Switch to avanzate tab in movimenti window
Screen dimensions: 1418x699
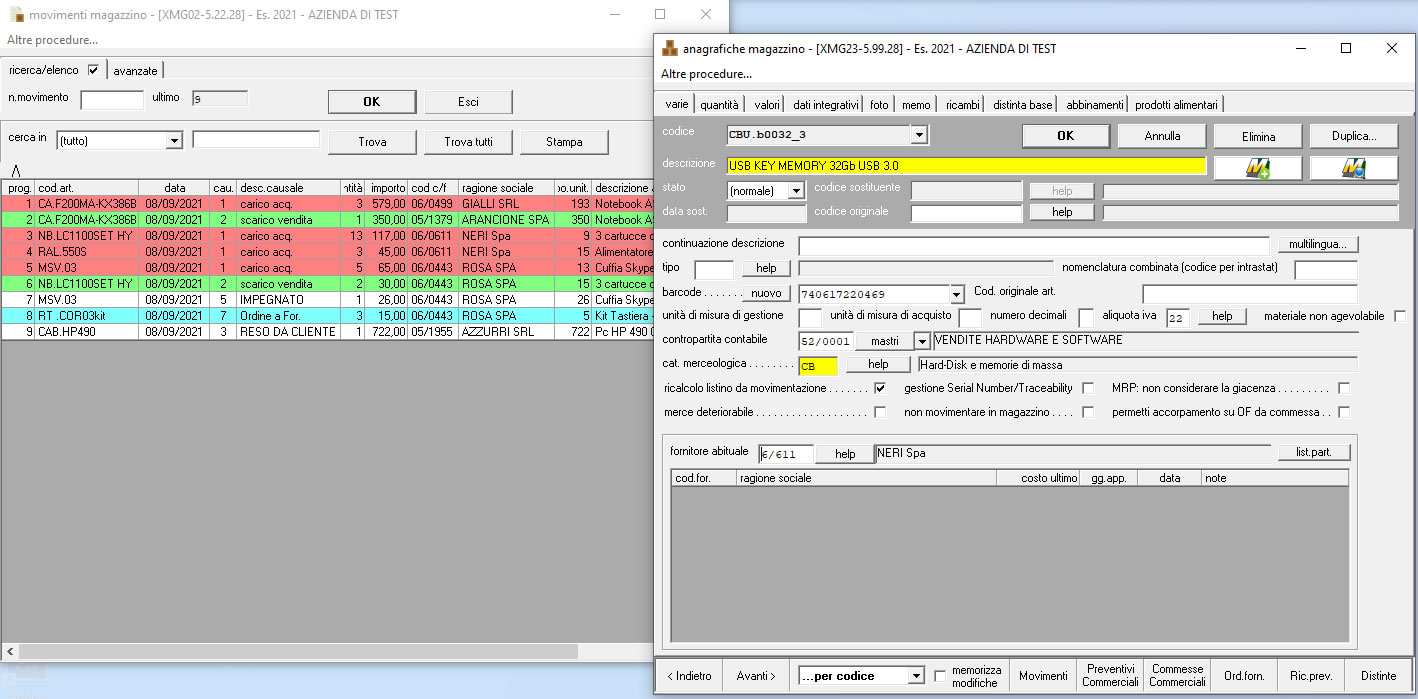point(135,70)
